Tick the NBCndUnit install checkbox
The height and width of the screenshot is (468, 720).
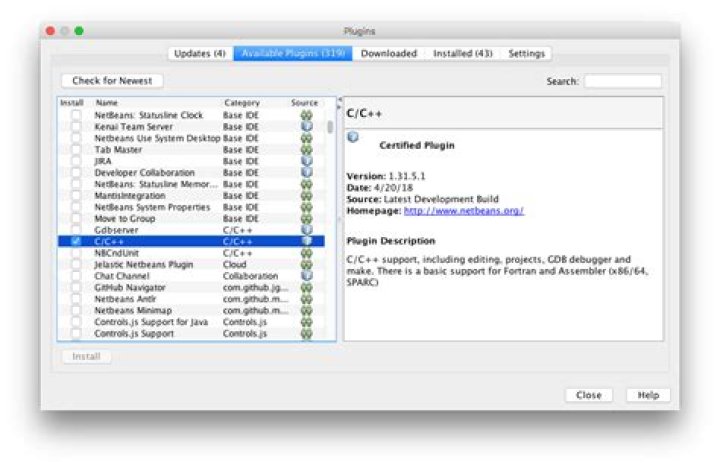[x=76, y=253]
